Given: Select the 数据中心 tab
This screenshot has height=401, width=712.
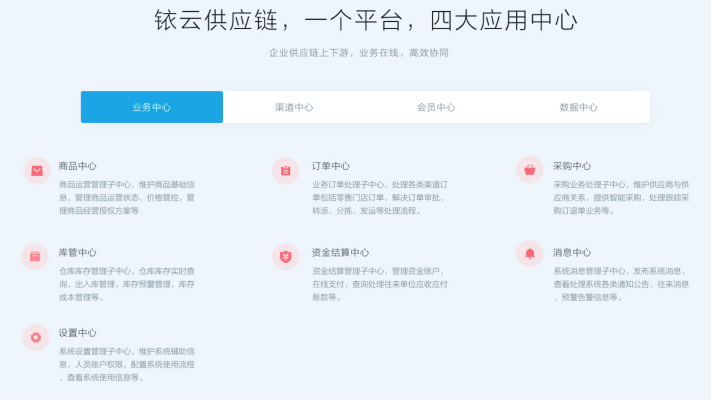Looking at the screenshot, I should point(579,107).
